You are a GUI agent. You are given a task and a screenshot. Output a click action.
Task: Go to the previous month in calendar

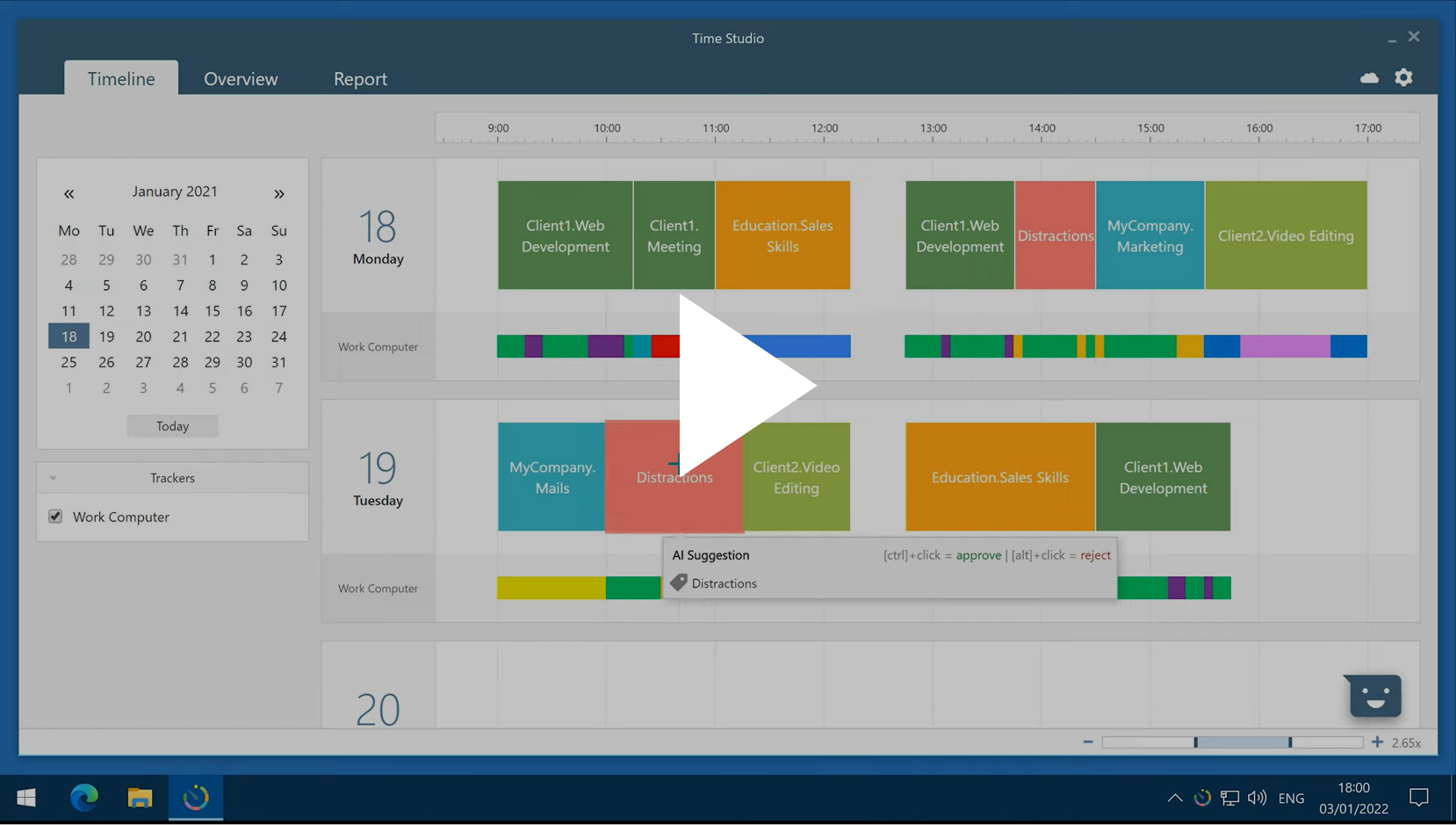68,193
